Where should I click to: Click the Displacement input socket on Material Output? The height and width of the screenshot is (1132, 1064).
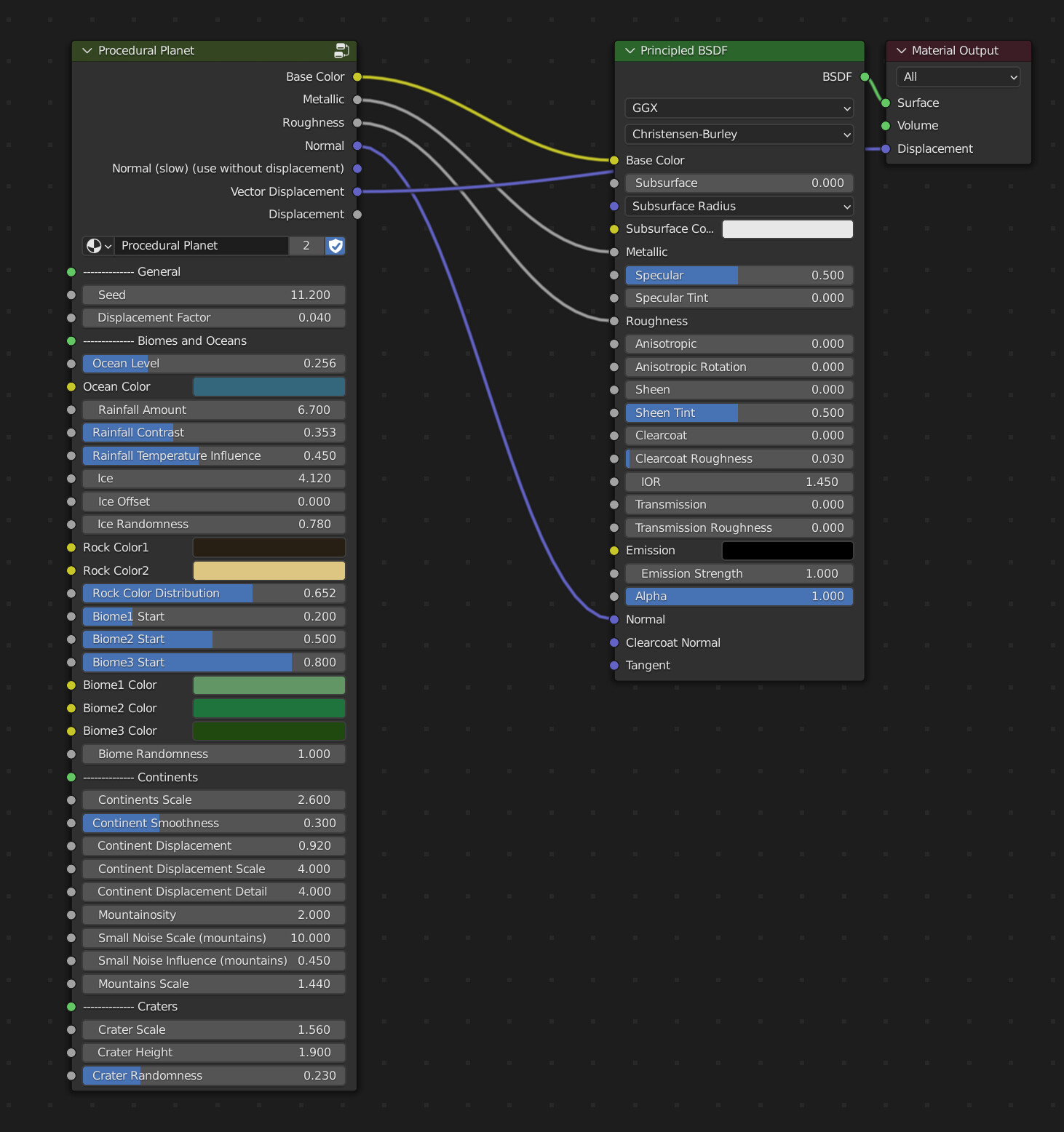[886, 148]
